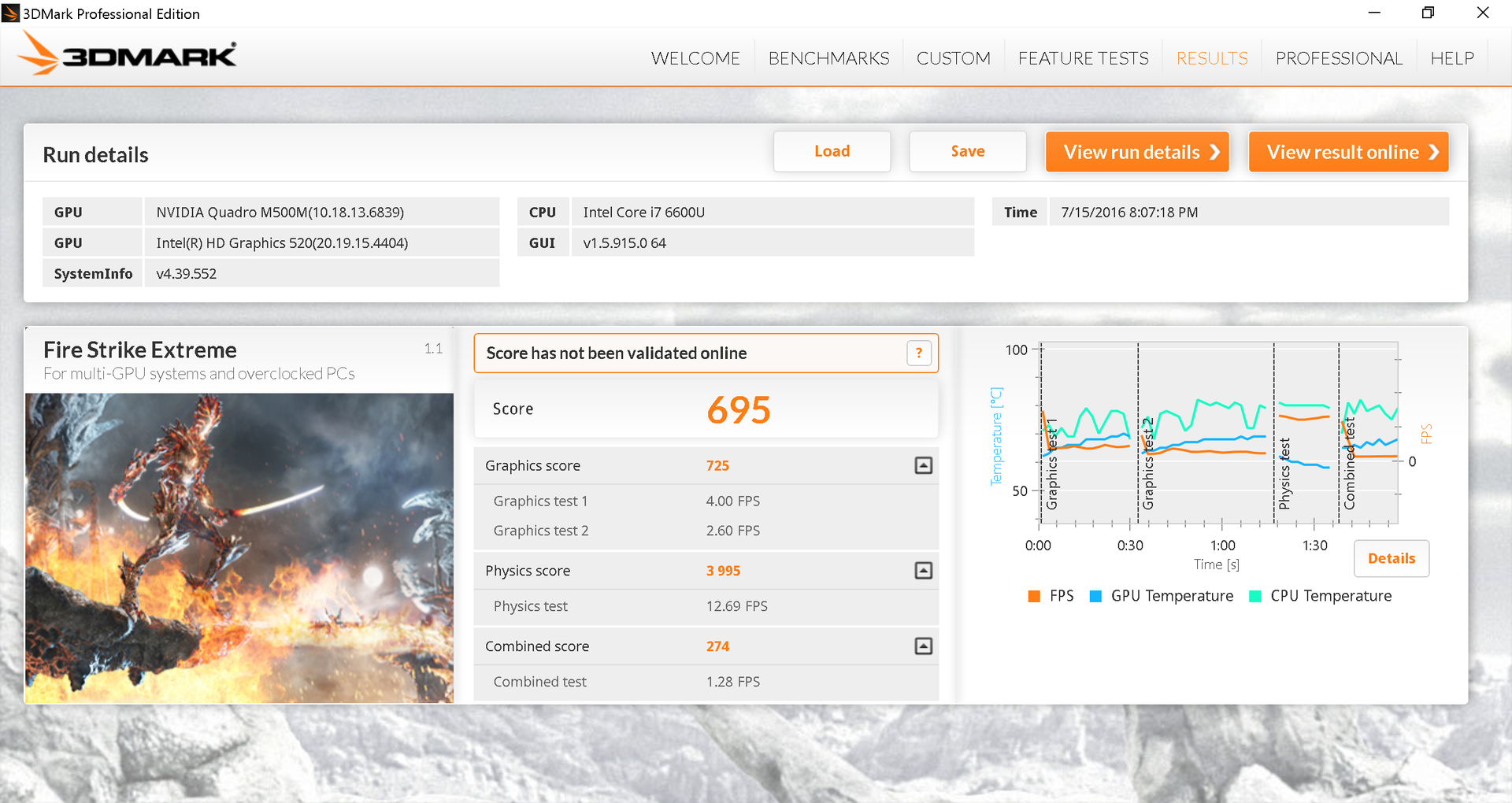Click the overall score 695
1512x803 pixels.
tap(739, 409)
